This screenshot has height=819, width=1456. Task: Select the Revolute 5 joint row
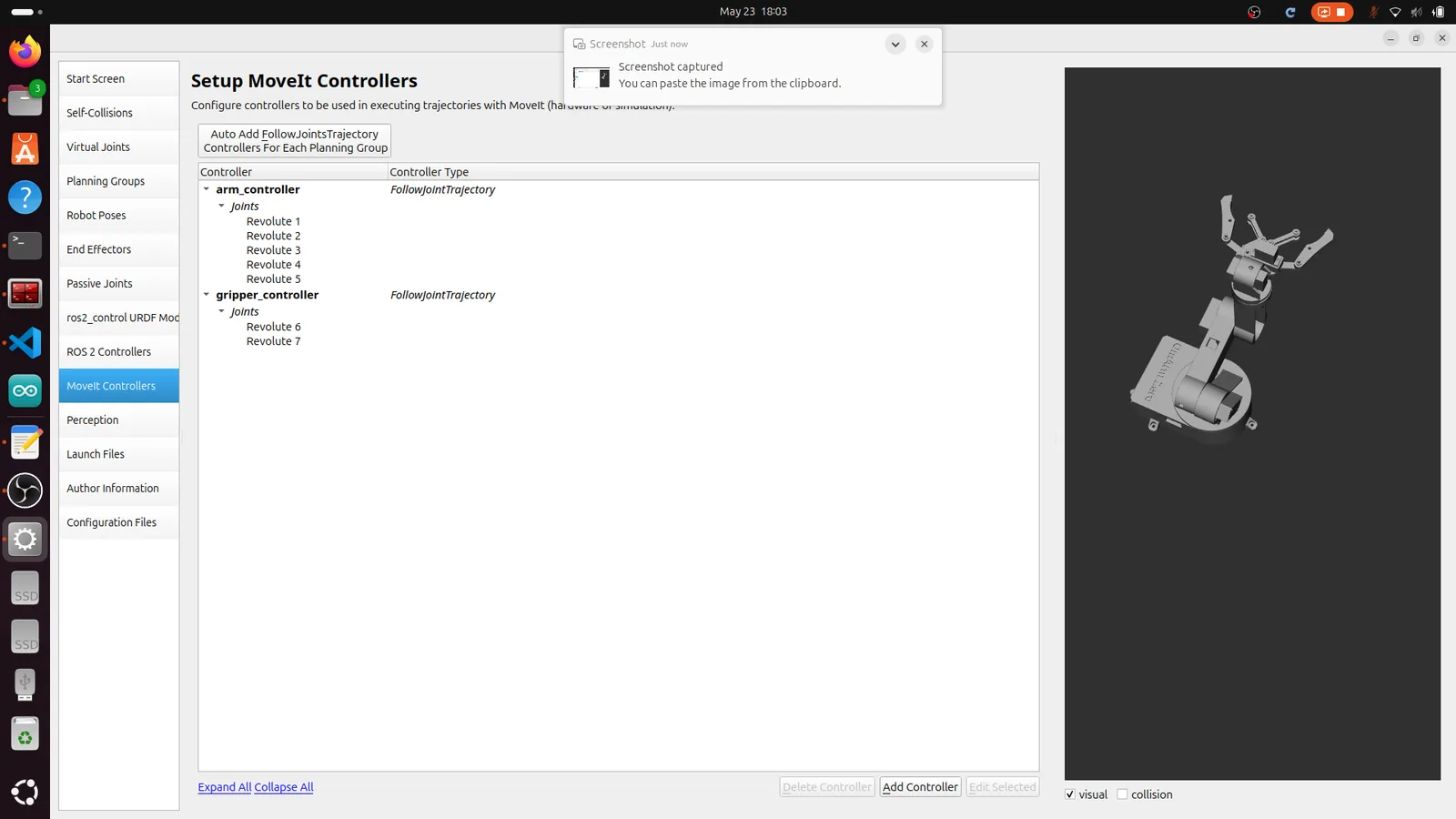[273, 279]
